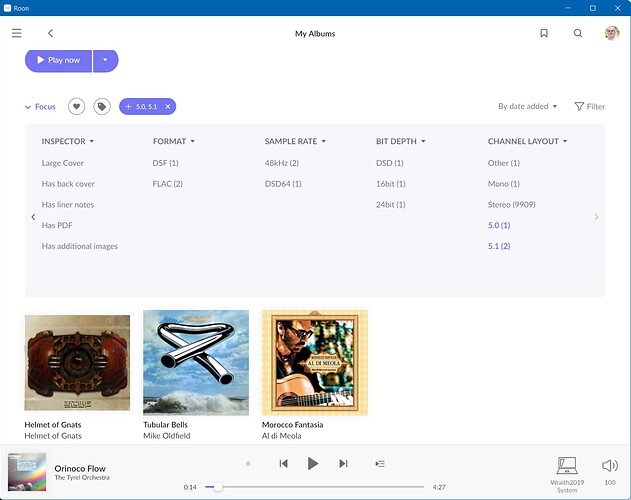Image resolution: width=631 pixels, height=500 pixels.
Task: Filter by 48kHz (2) sample rate
Action: tap(282, 163)
